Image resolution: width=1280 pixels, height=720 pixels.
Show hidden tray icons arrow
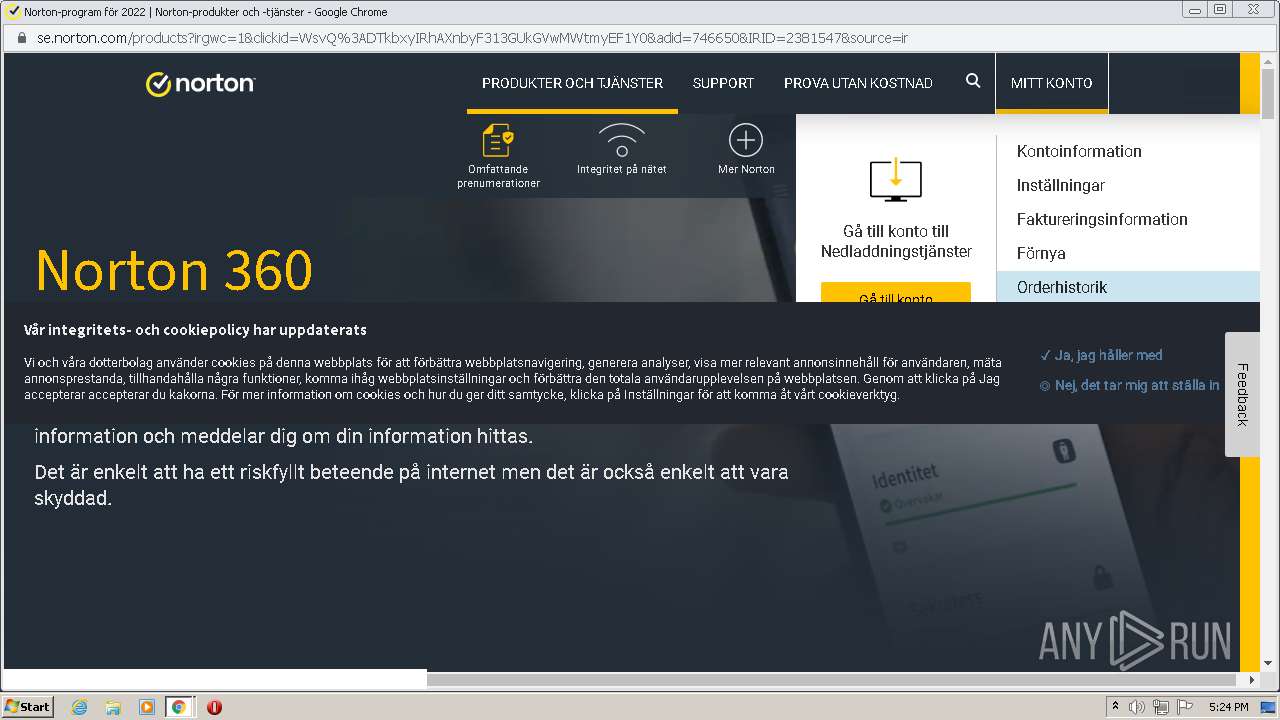tap(1115, 707)
